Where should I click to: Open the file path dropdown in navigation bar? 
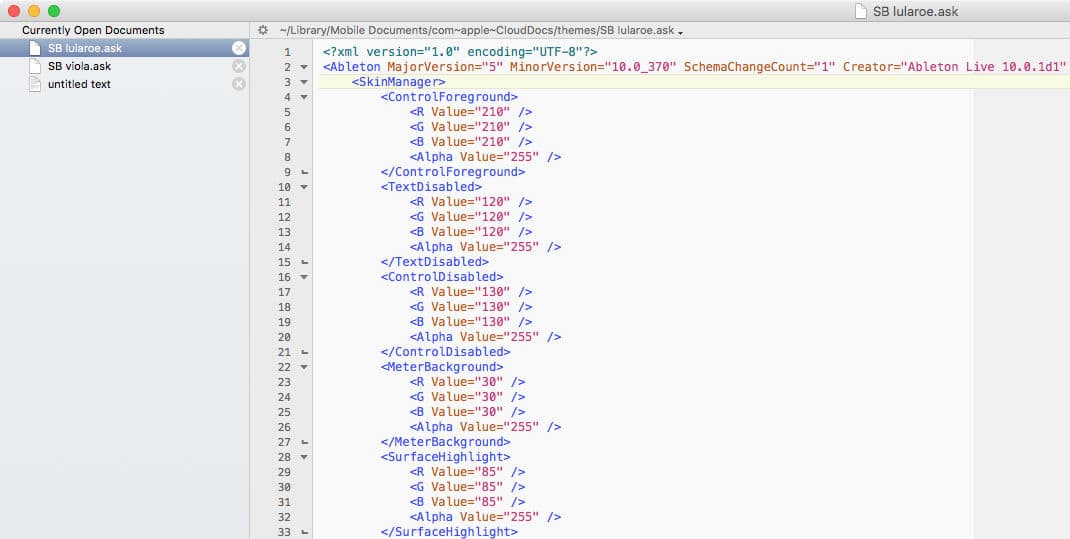[481, 31]
